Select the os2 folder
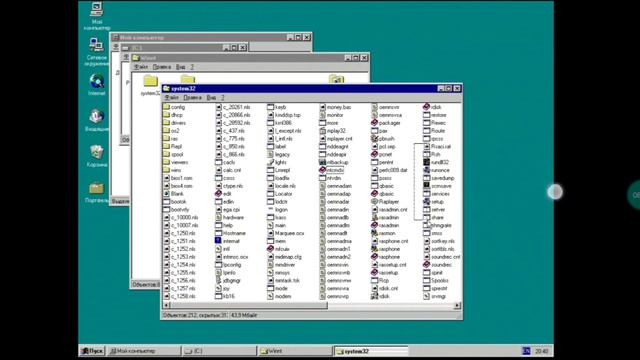Viewport: 640px width, 360px height. [x=171, y=131]
